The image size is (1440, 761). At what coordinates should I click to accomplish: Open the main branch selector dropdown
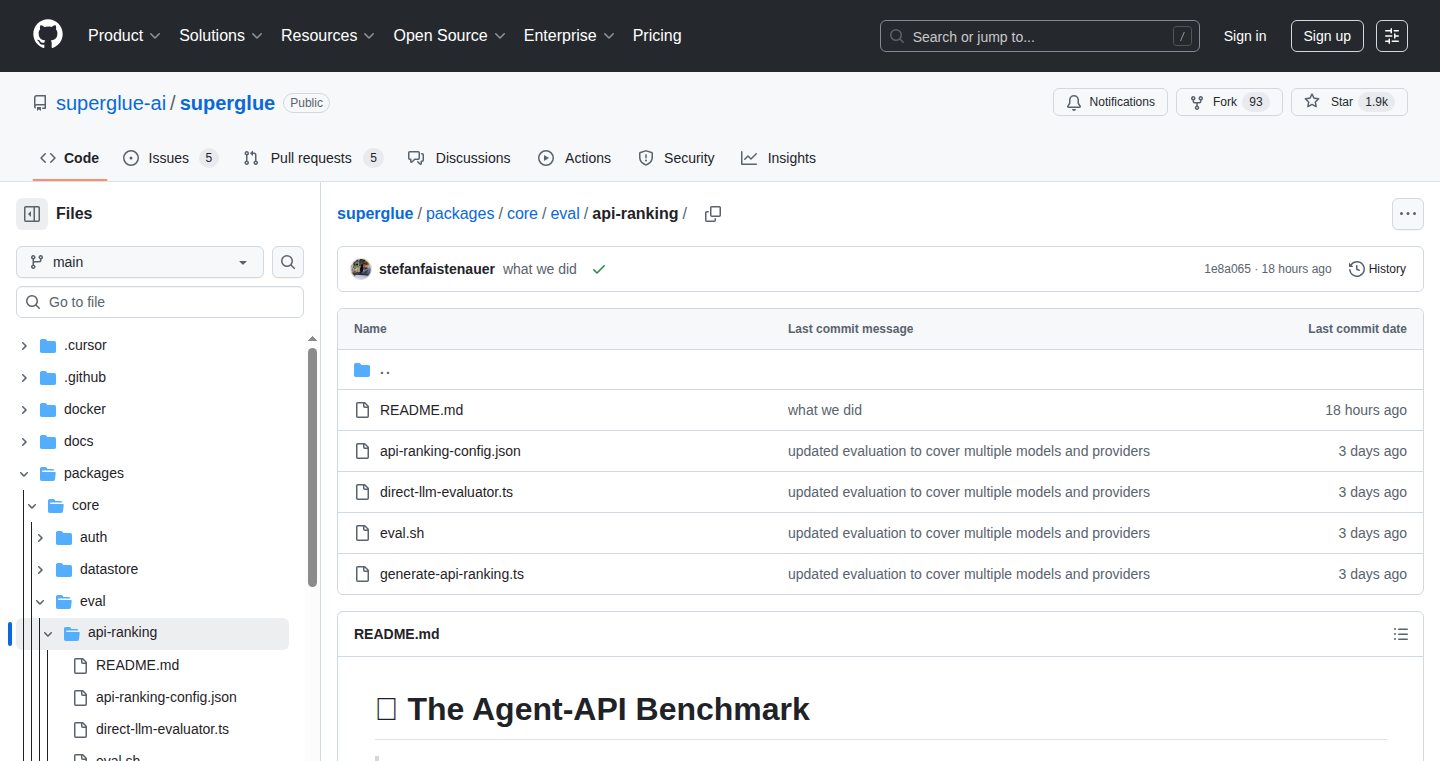coord(140,262)
